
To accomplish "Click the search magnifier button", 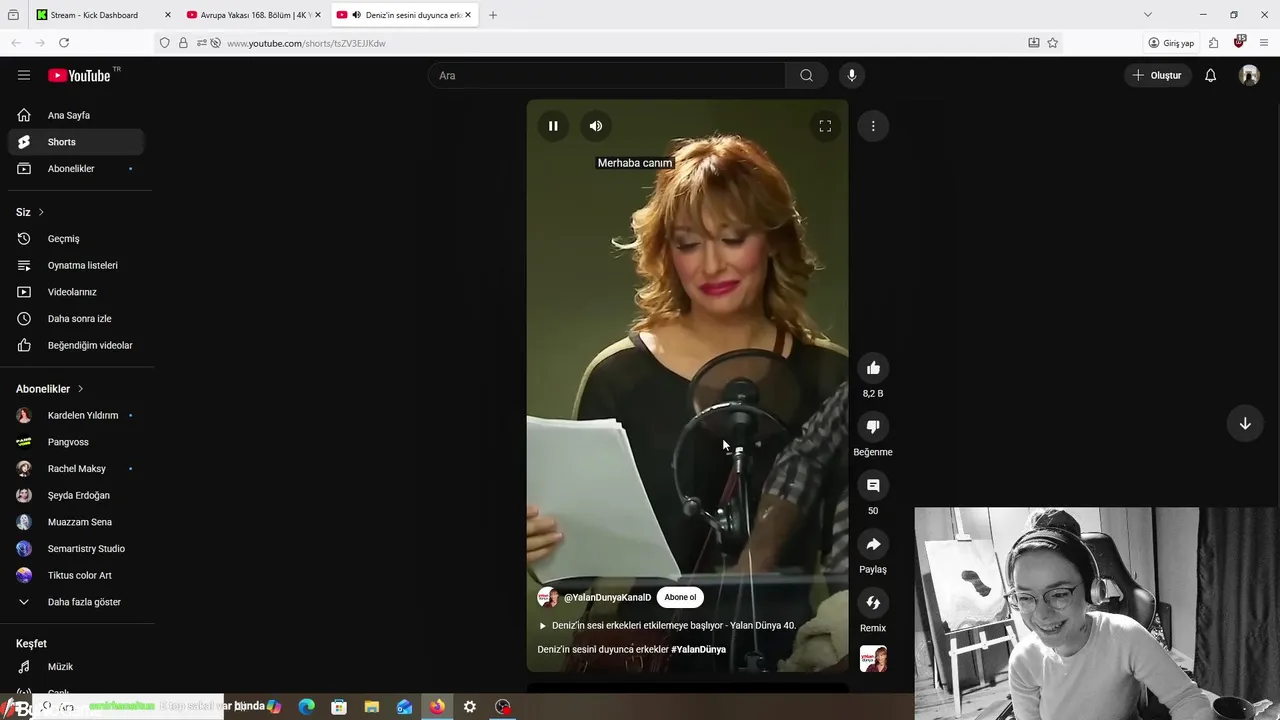I will [806, 75].
